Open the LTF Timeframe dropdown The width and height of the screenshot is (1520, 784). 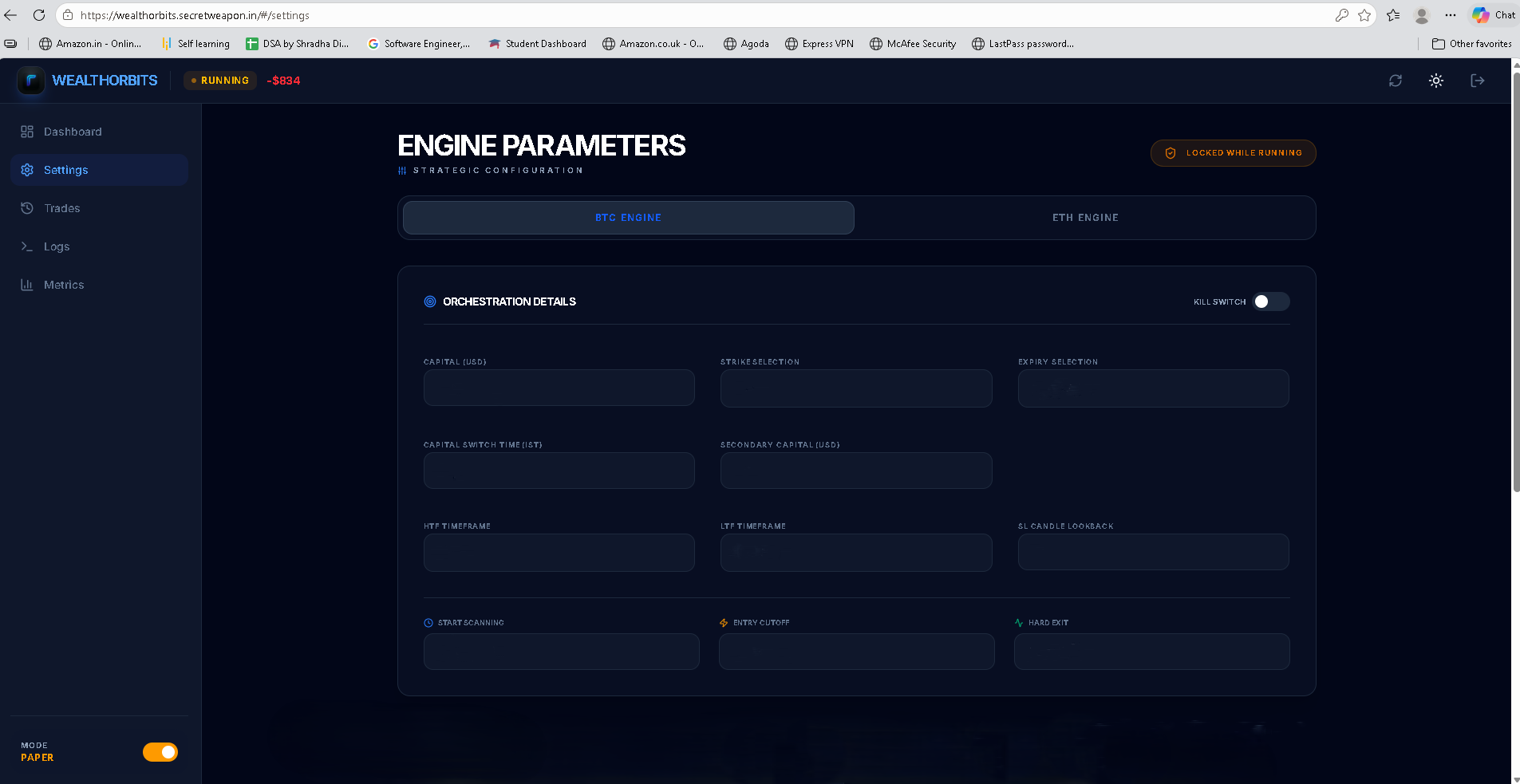coord(856,553)
